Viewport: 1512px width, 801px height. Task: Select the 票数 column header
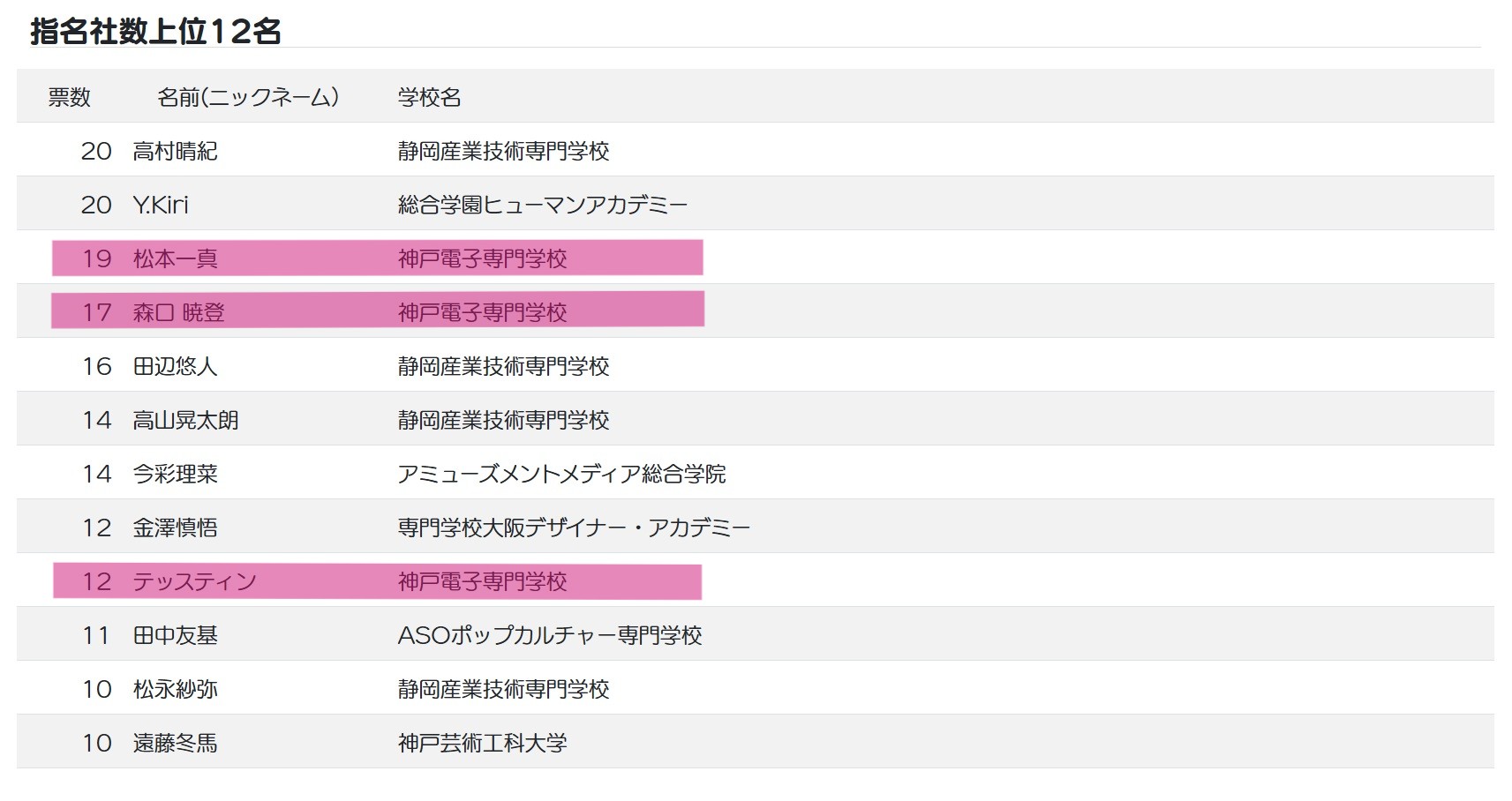click(x=70, y=97)
